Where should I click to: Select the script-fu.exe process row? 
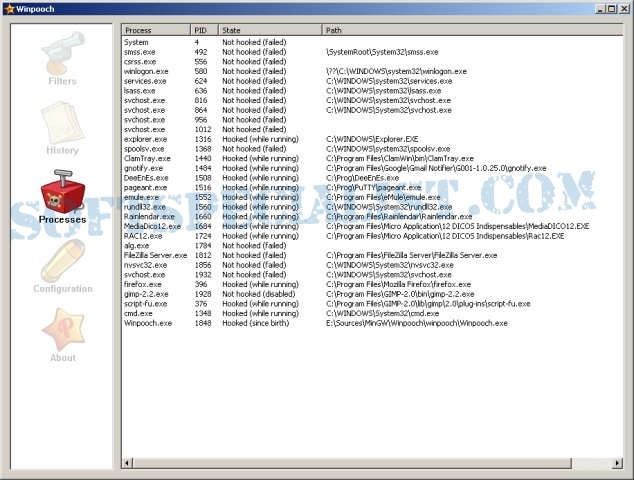coord(372,304)
